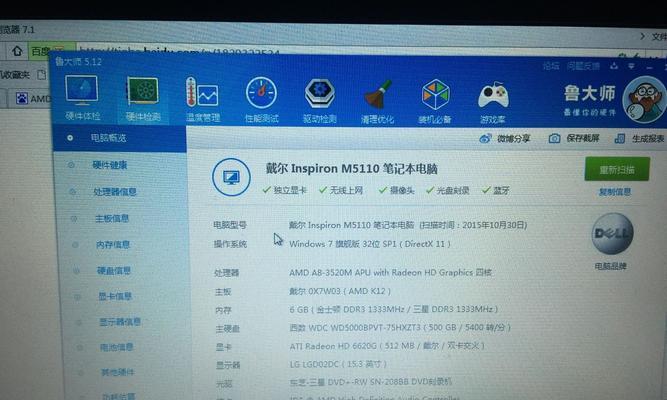The width and height of the screenshot is (667, 400).
Task: Click memory value 6 GB DDR3 1333MHz
Action: pyautogui.click(x=393, y=309)
